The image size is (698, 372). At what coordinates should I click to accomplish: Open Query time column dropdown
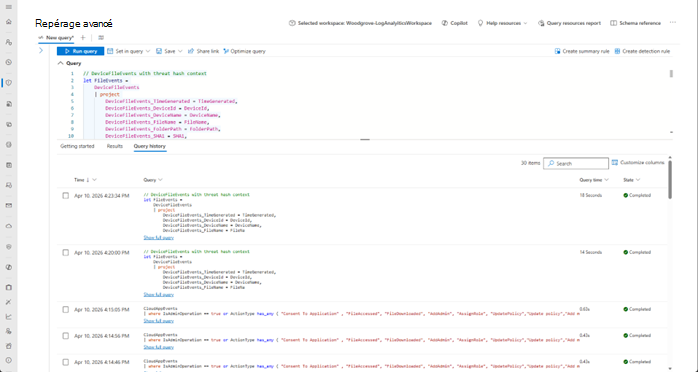pos(594,180)
